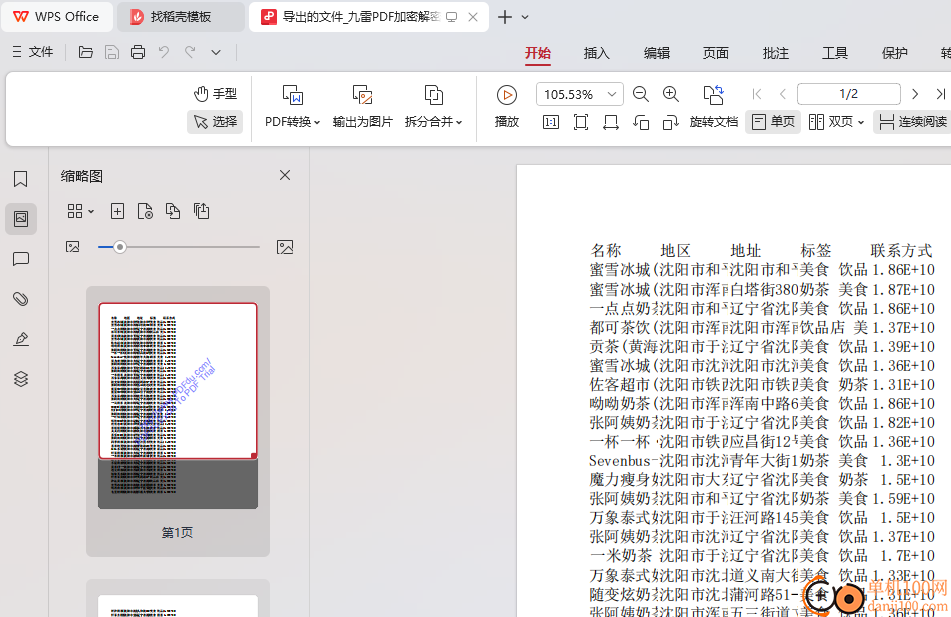Open the signature pen sidebar icon

(21, 339)
